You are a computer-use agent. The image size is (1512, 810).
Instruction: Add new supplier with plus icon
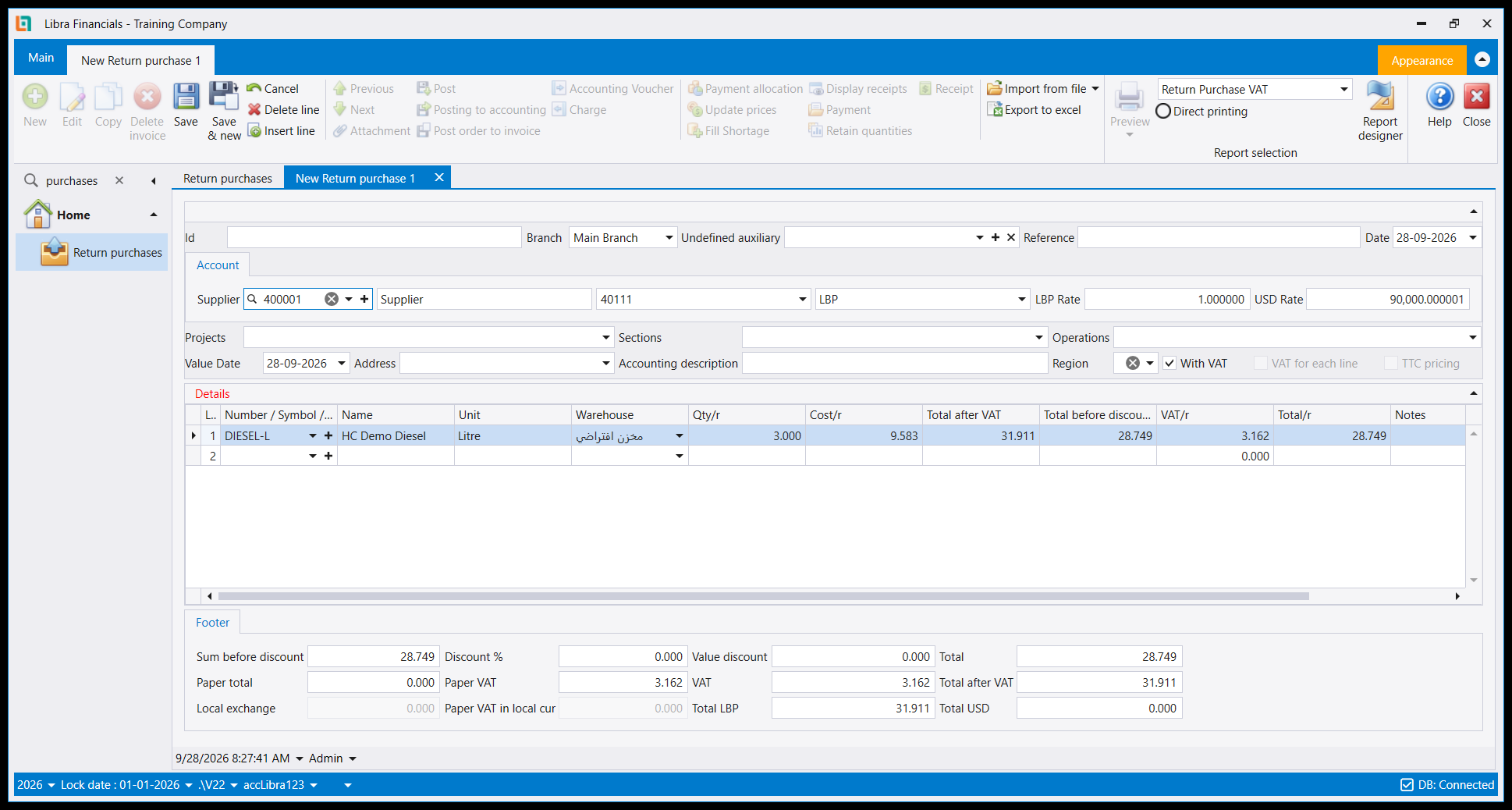point(364,299)
